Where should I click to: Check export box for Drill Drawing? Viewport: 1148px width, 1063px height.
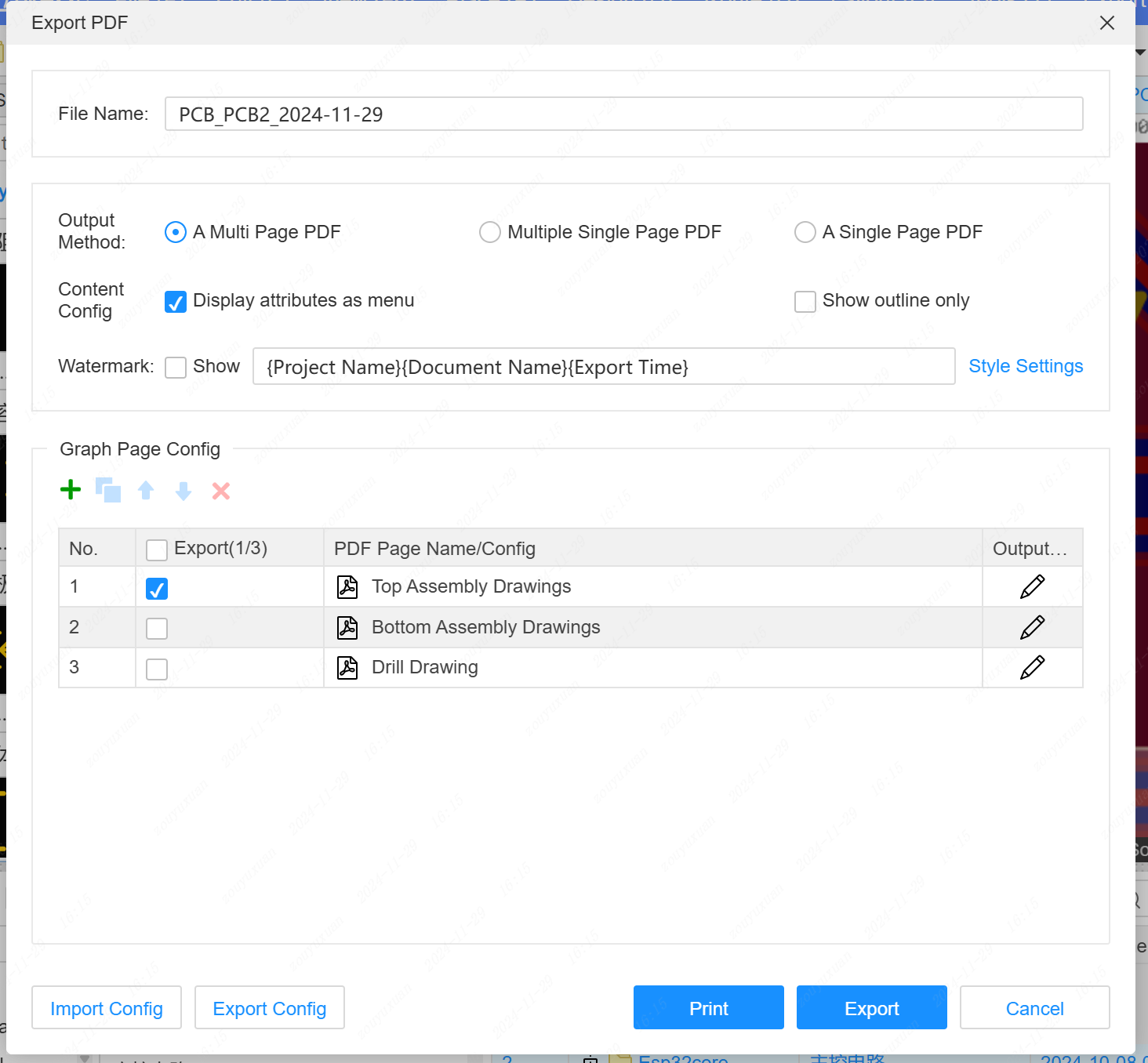point(157,669)
